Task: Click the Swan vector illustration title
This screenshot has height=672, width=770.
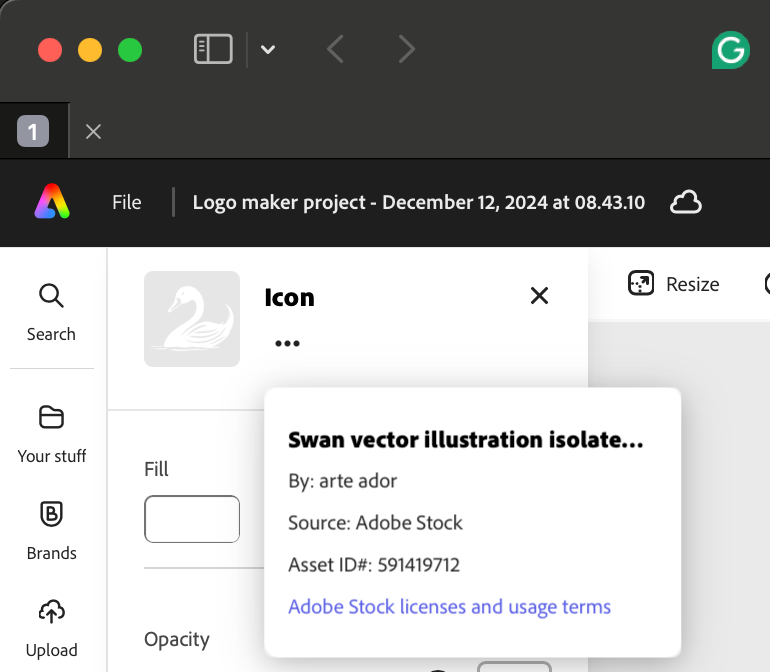Action: [466, 440]
